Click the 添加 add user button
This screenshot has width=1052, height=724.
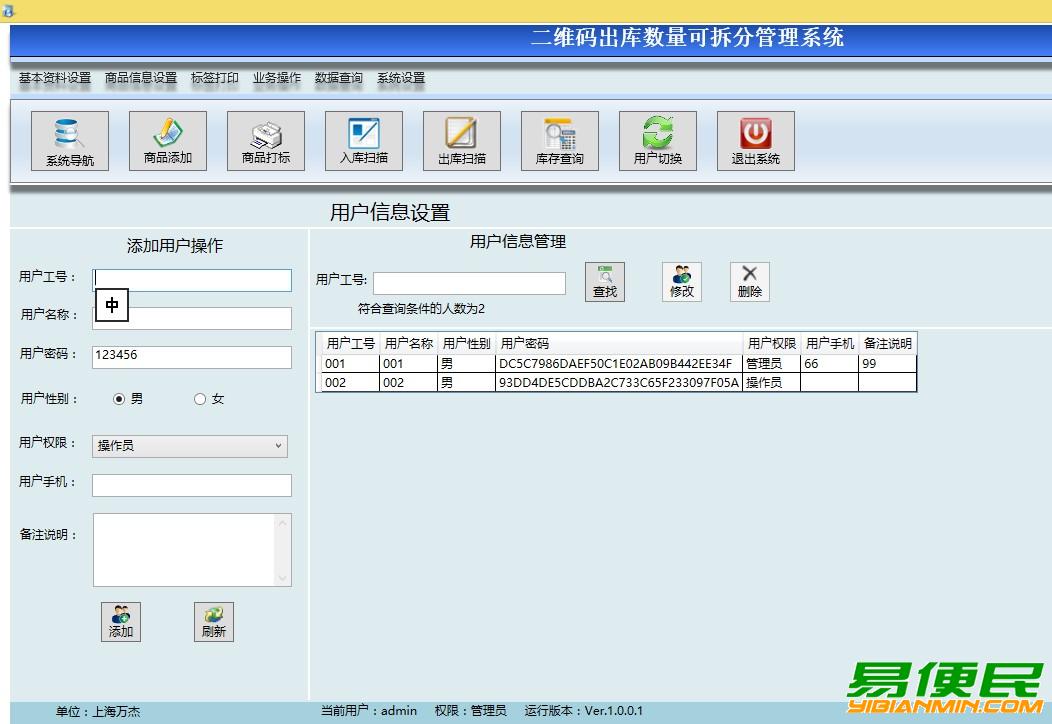[120, 621]
